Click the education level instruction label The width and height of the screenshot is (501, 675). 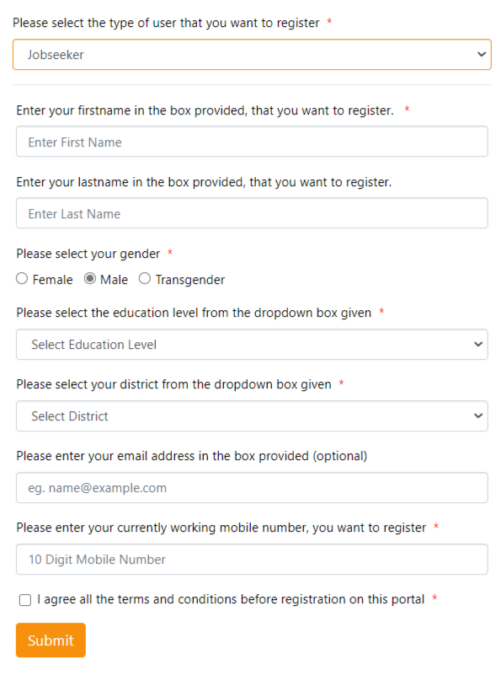tap(194, 313)
